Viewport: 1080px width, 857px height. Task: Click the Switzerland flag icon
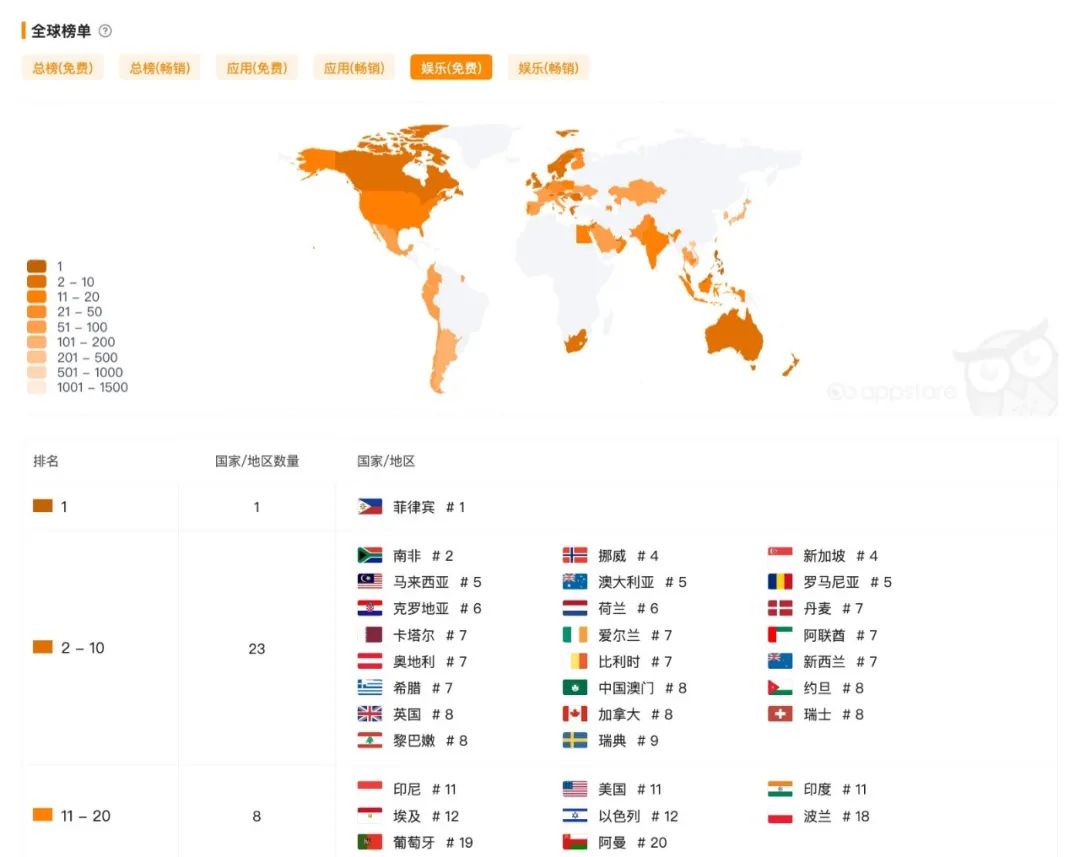[780, 714]
